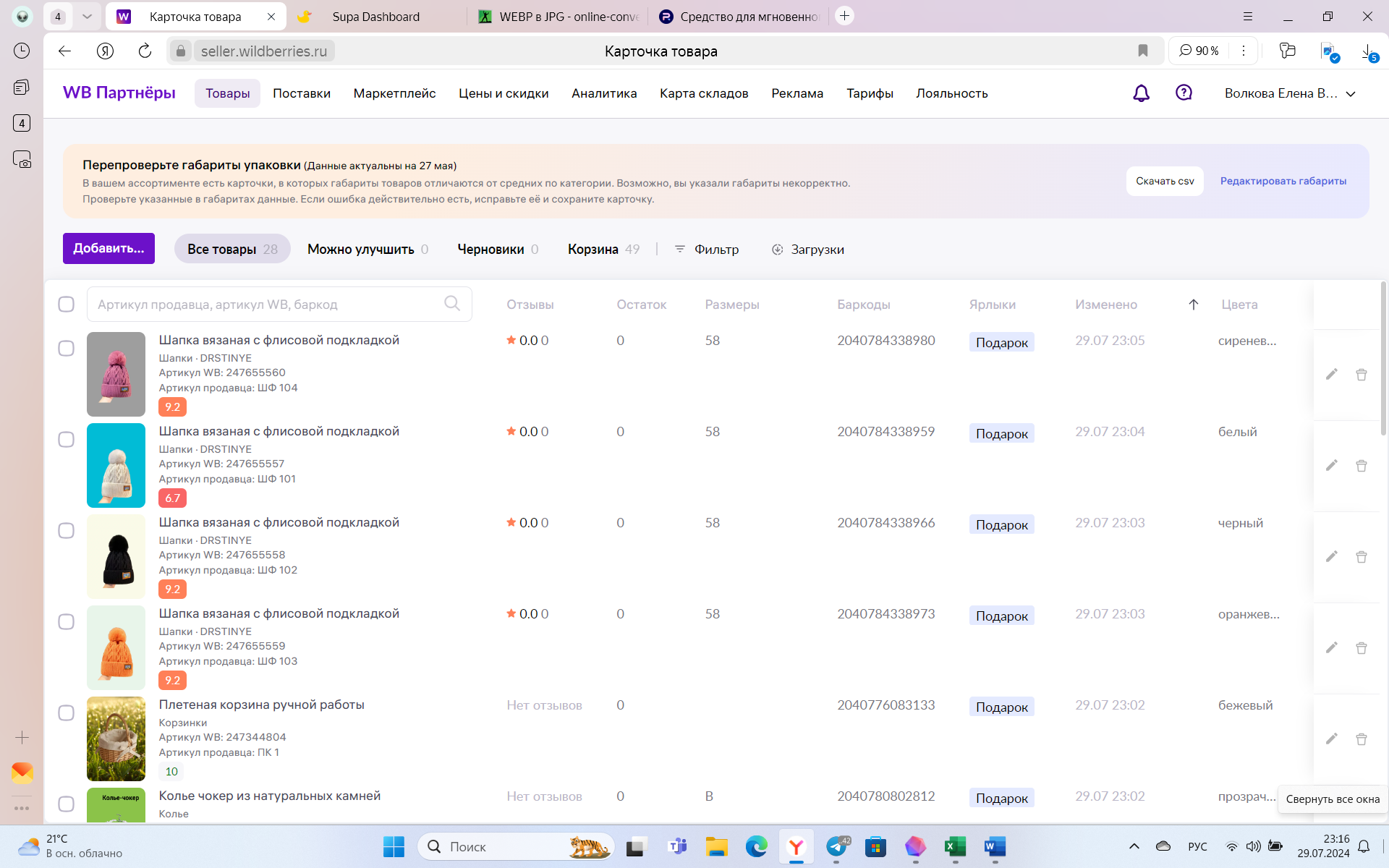Select checkbox for hat ШФ 102

pyautogui.click(x=66, y=530)
